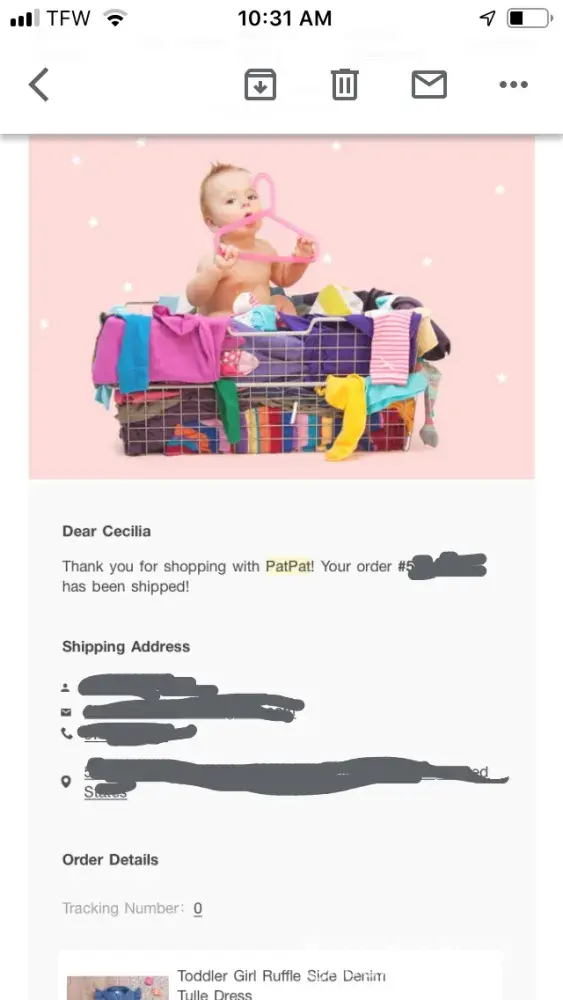Tap the Wi-Fi icon in status bar

(115, 18)
